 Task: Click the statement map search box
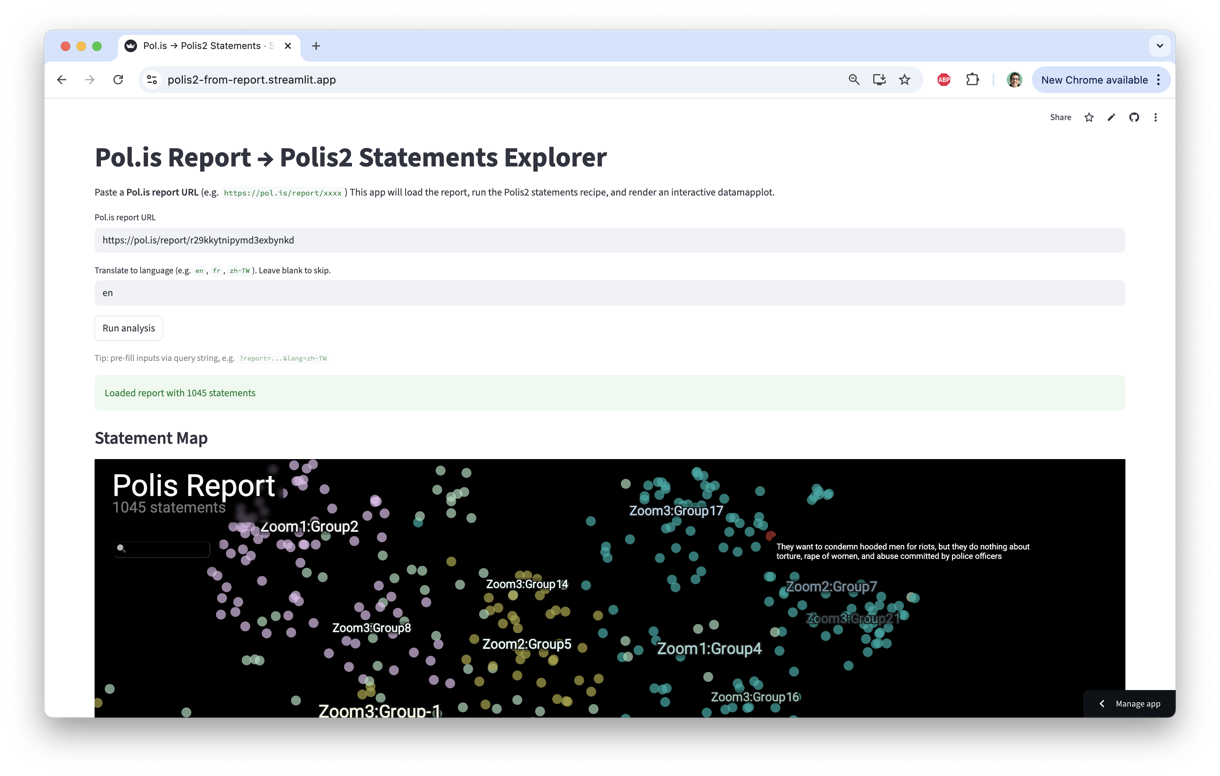tap(165, 548)
